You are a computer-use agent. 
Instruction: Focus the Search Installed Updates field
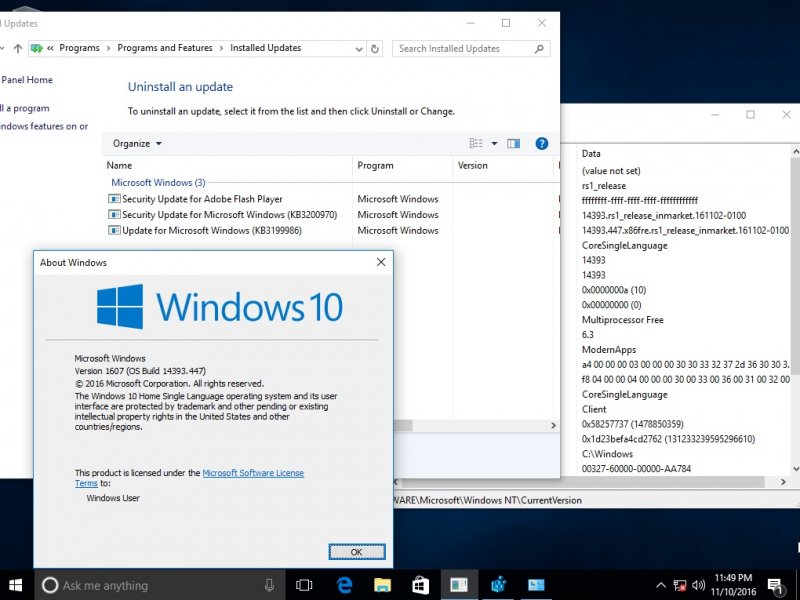[x=471, y=48]
